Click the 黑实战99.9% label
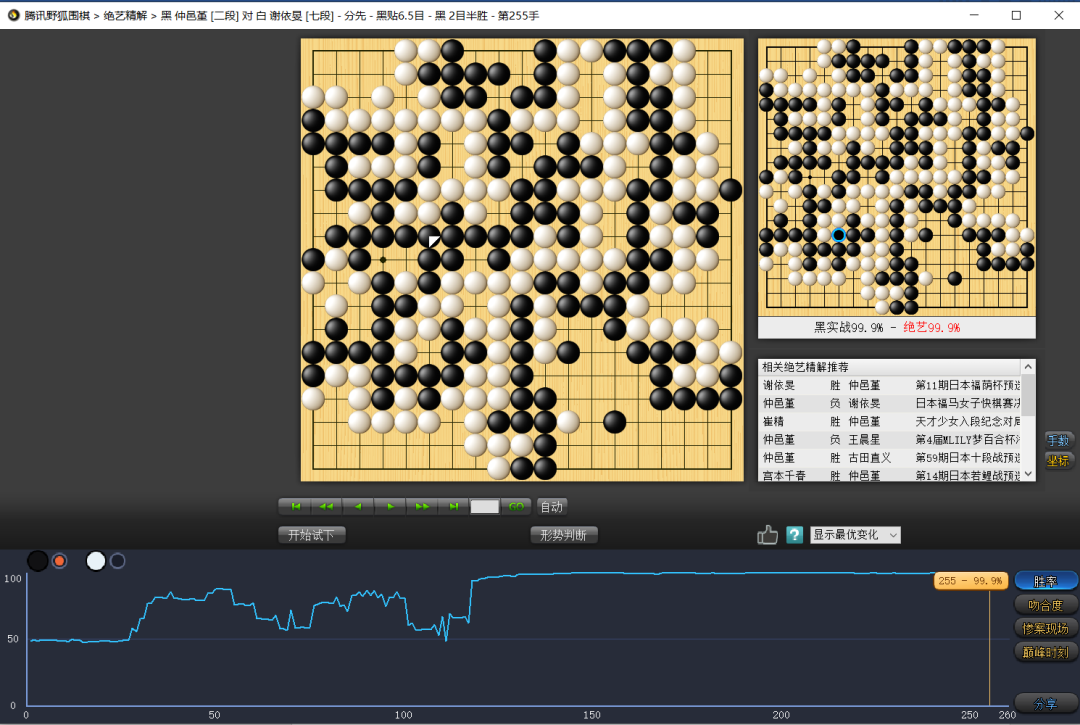This screenshot has height=725, width=1080. click(849, 328)
